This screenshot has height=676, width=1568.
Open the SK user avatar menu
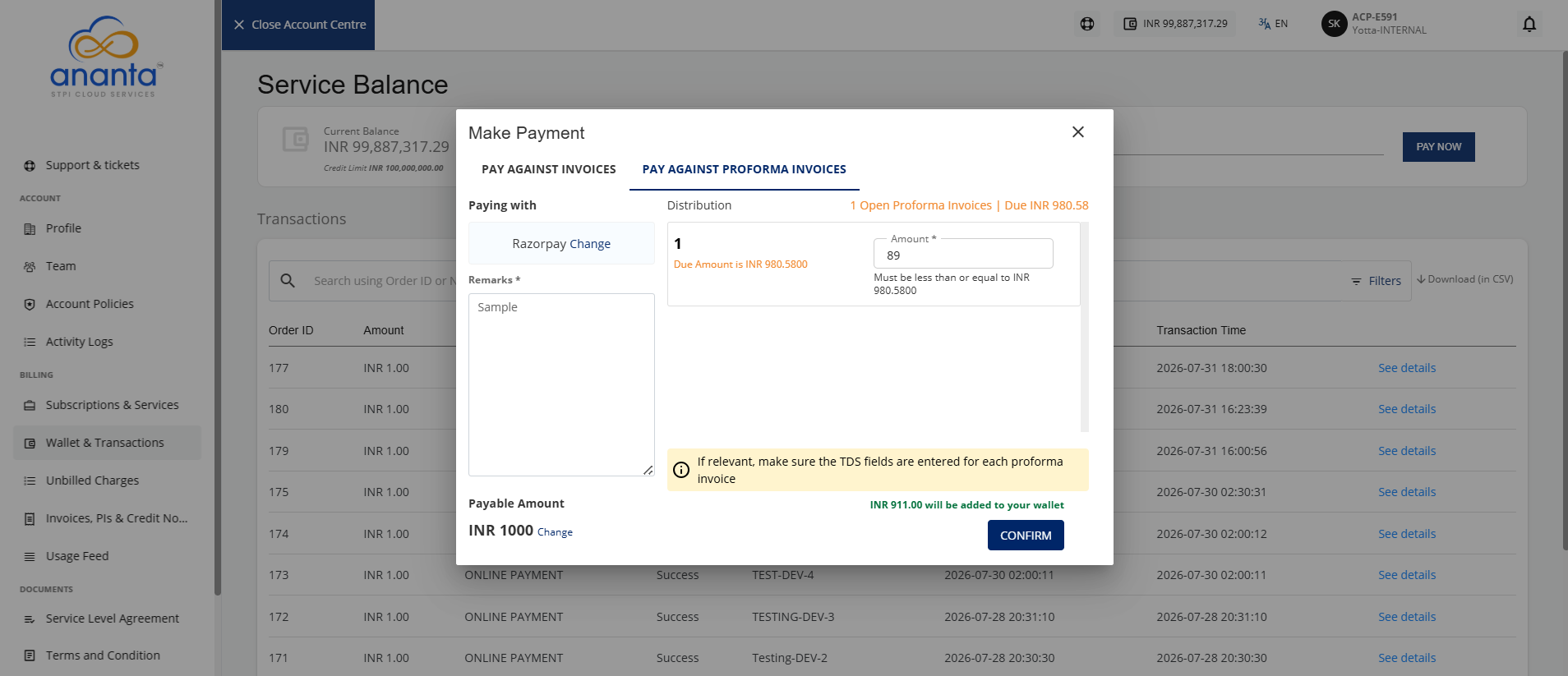pos(1334,24)
